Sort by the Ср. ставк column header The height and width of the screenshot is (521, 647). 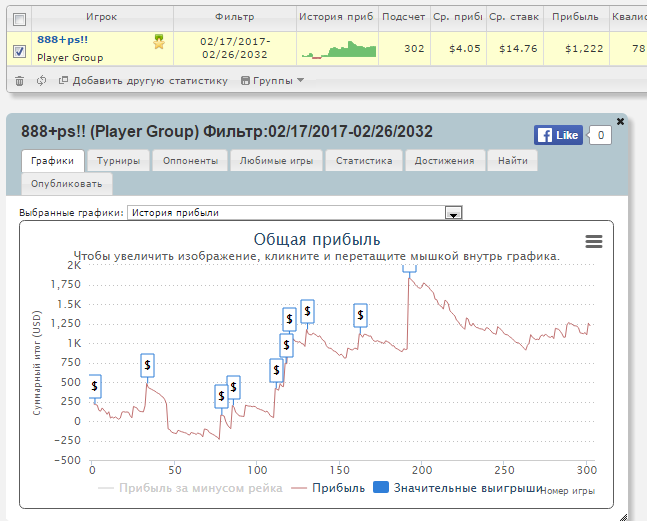pyautogui.click(x=514, y=17)
